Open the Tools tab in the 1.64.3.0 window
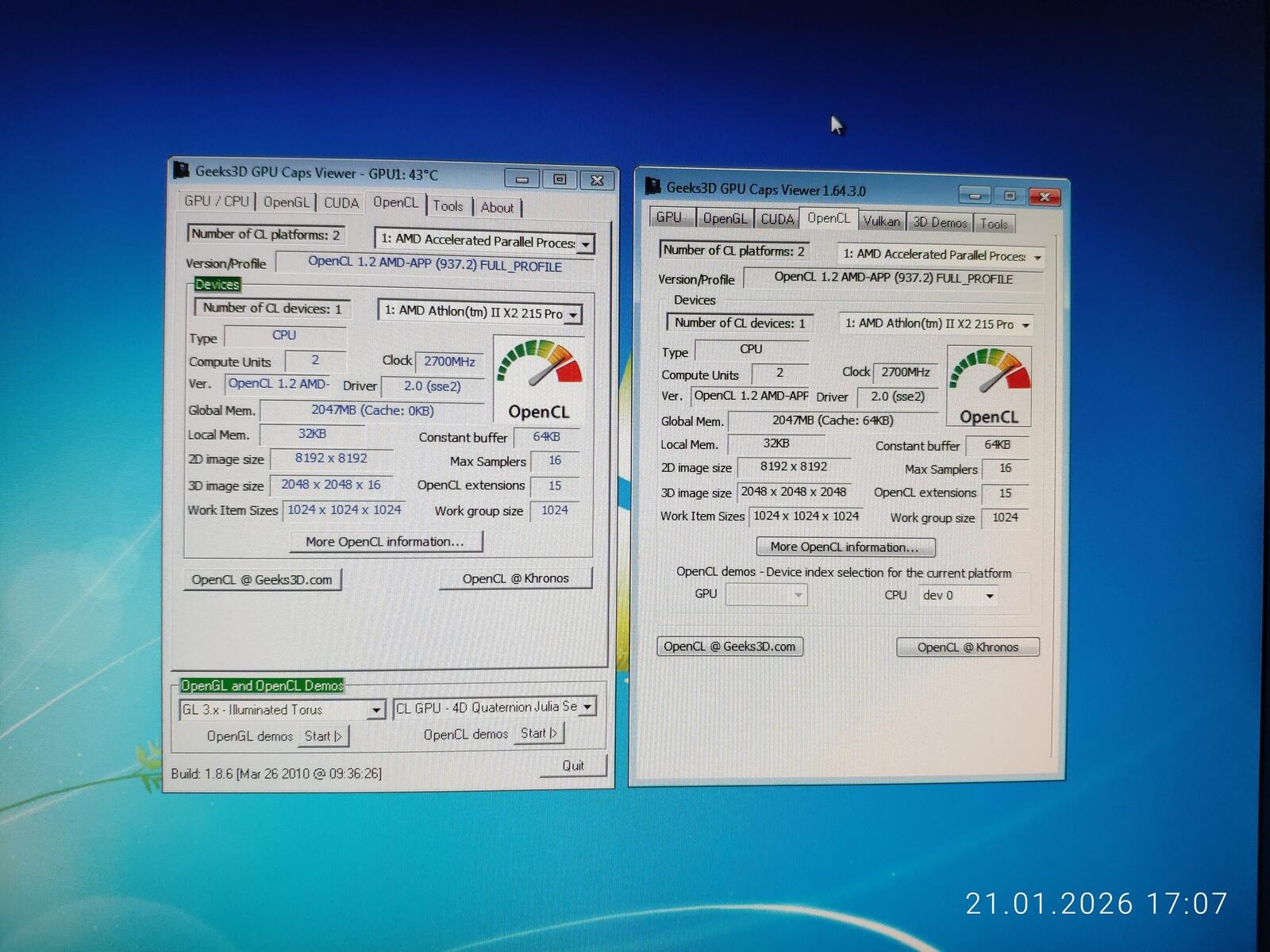This screenshot has height=952, width=1270. 994,224
